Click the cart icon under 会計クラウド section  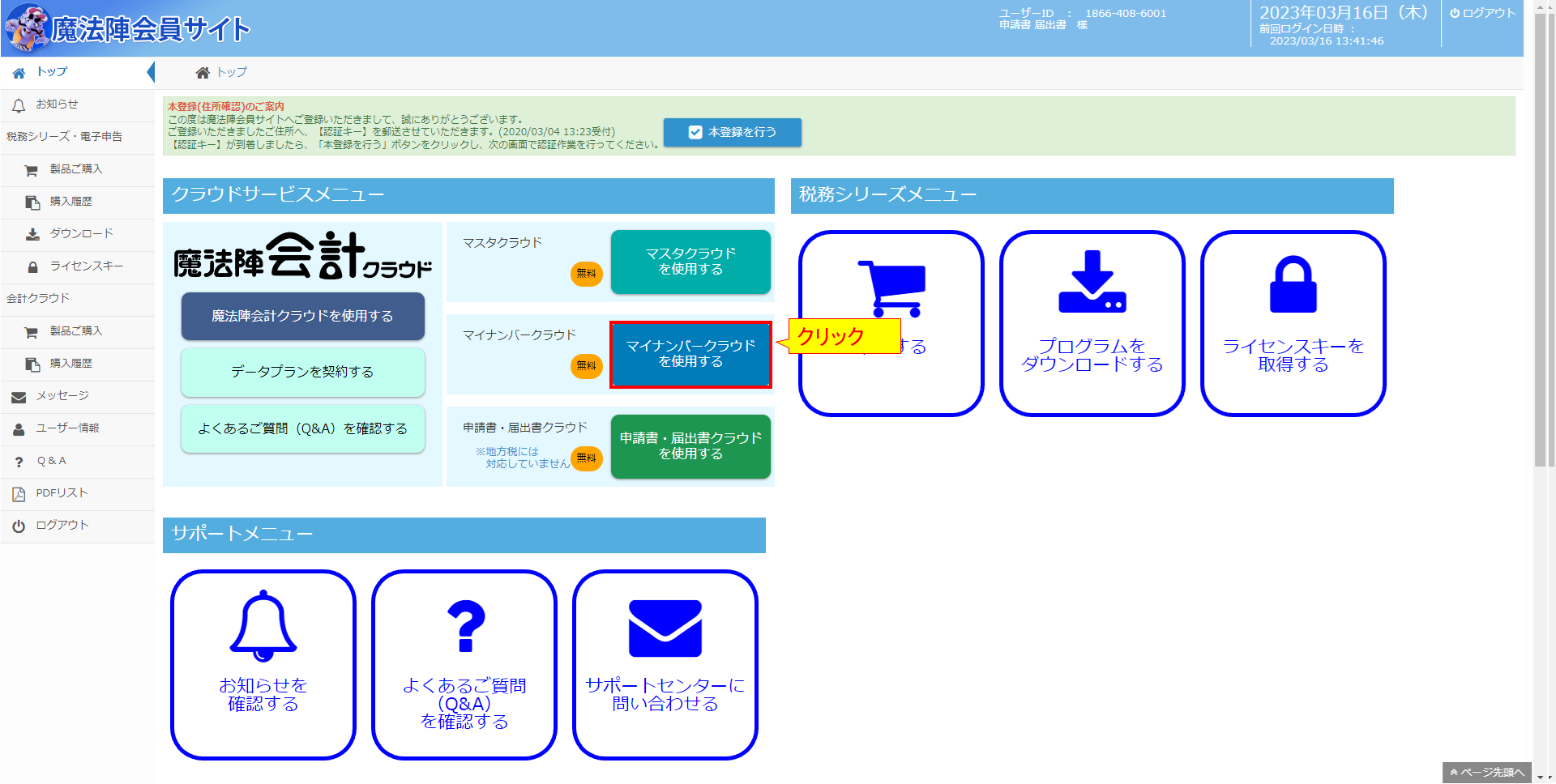click(32, 332)
